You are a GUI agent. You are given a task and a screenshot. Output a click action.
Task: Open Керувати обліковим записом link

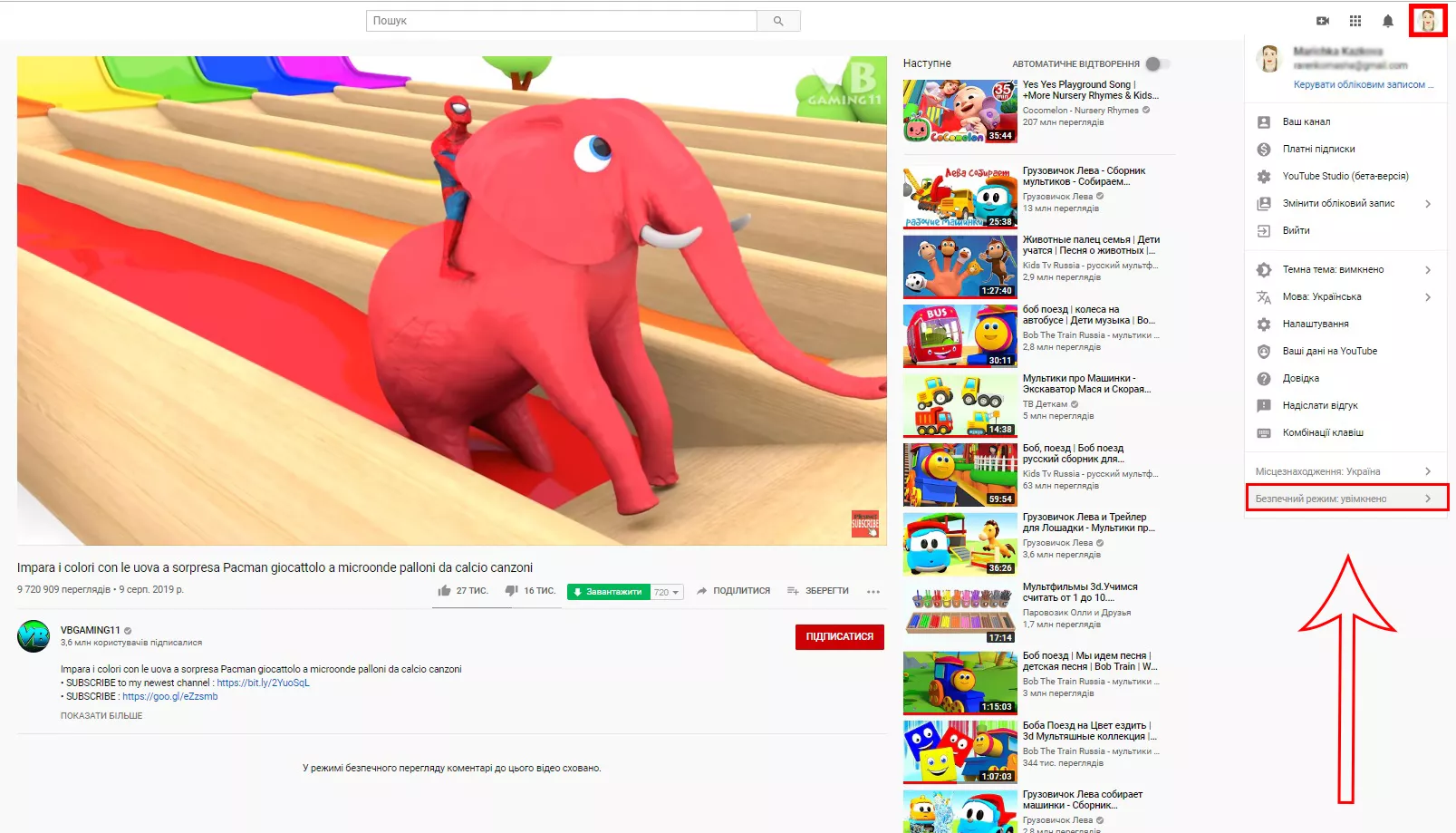click(1363, 84)
